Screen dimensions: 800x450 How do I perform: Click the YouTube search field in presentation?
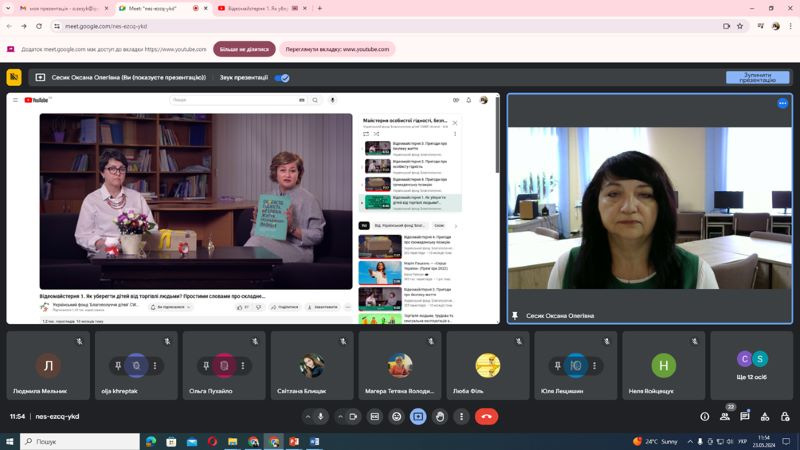[x=233, y=100]
